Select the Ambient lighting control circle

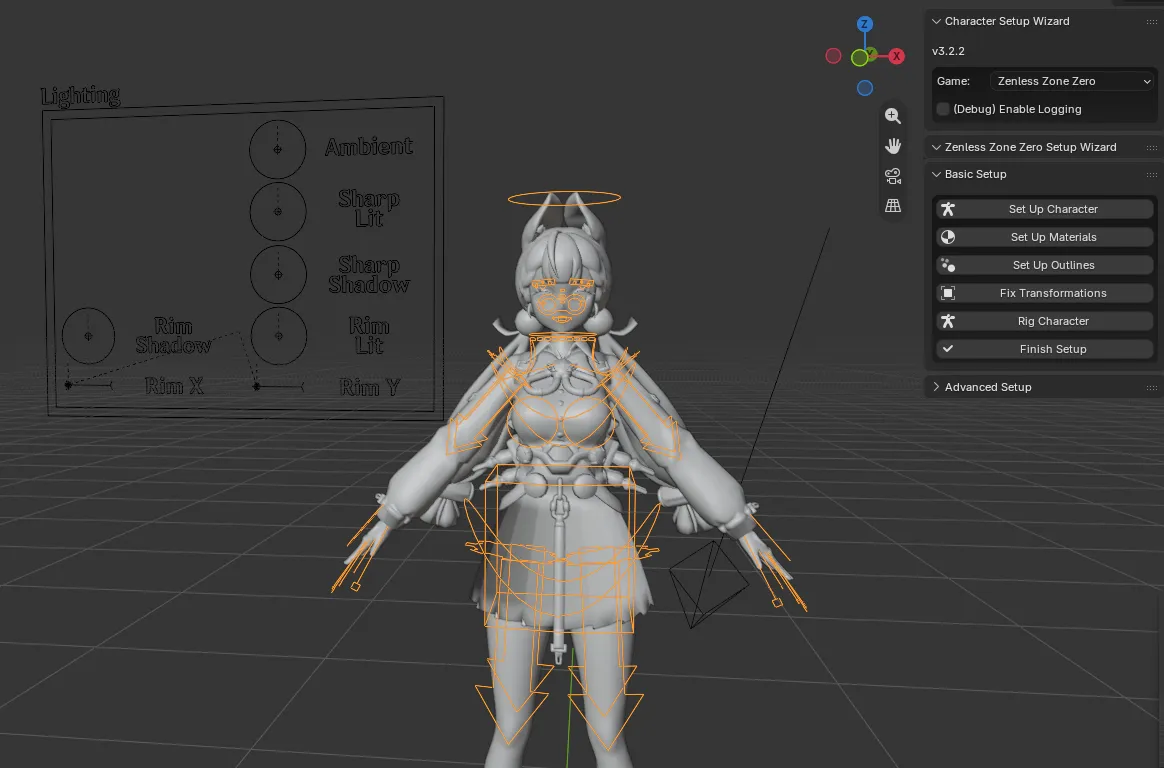pyautogui.click(x=278, y=149)
